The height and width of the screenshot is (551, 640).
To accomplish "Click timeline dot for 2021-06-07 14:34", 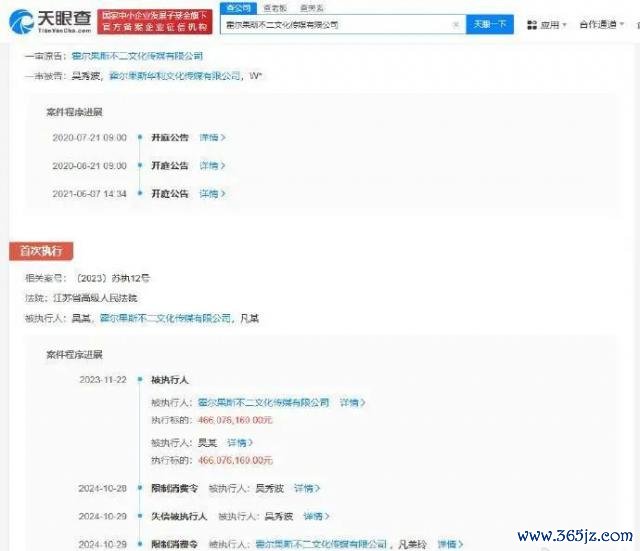I will 140,193.
